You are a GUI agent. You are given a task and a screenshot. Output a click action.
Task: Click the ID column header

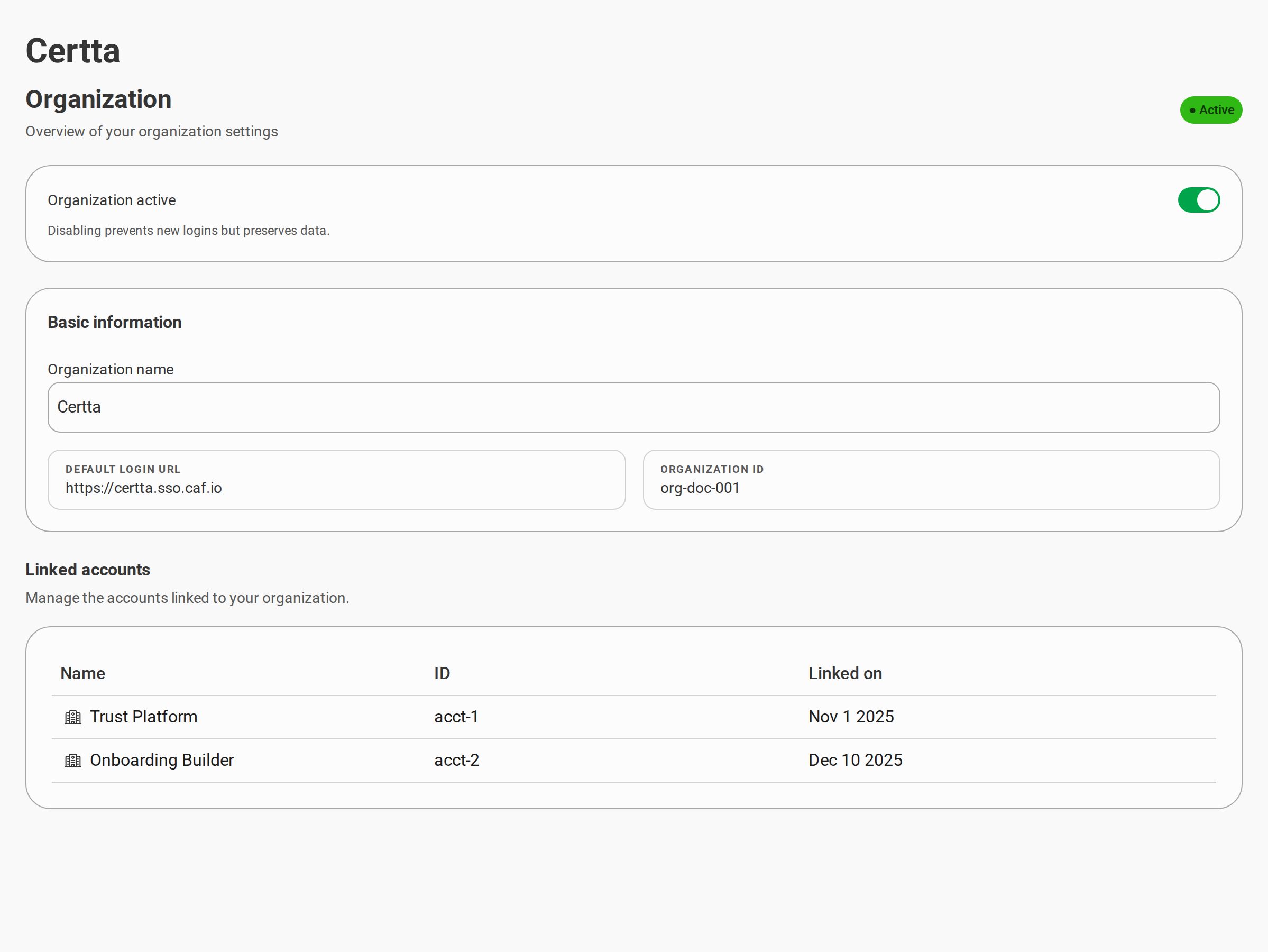[x=442, y=673]
